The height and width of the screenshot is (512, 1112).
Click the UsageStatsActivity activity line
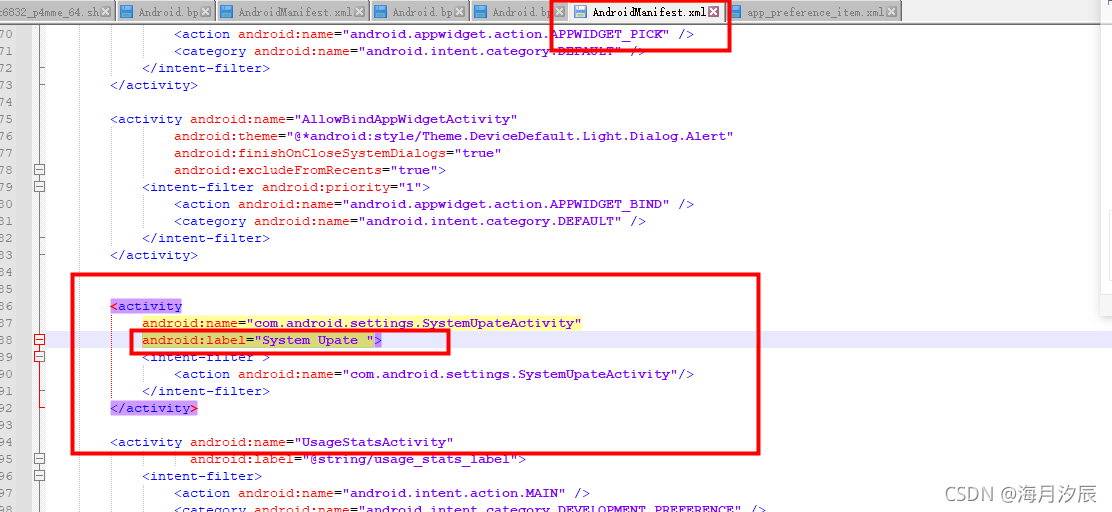282,443
